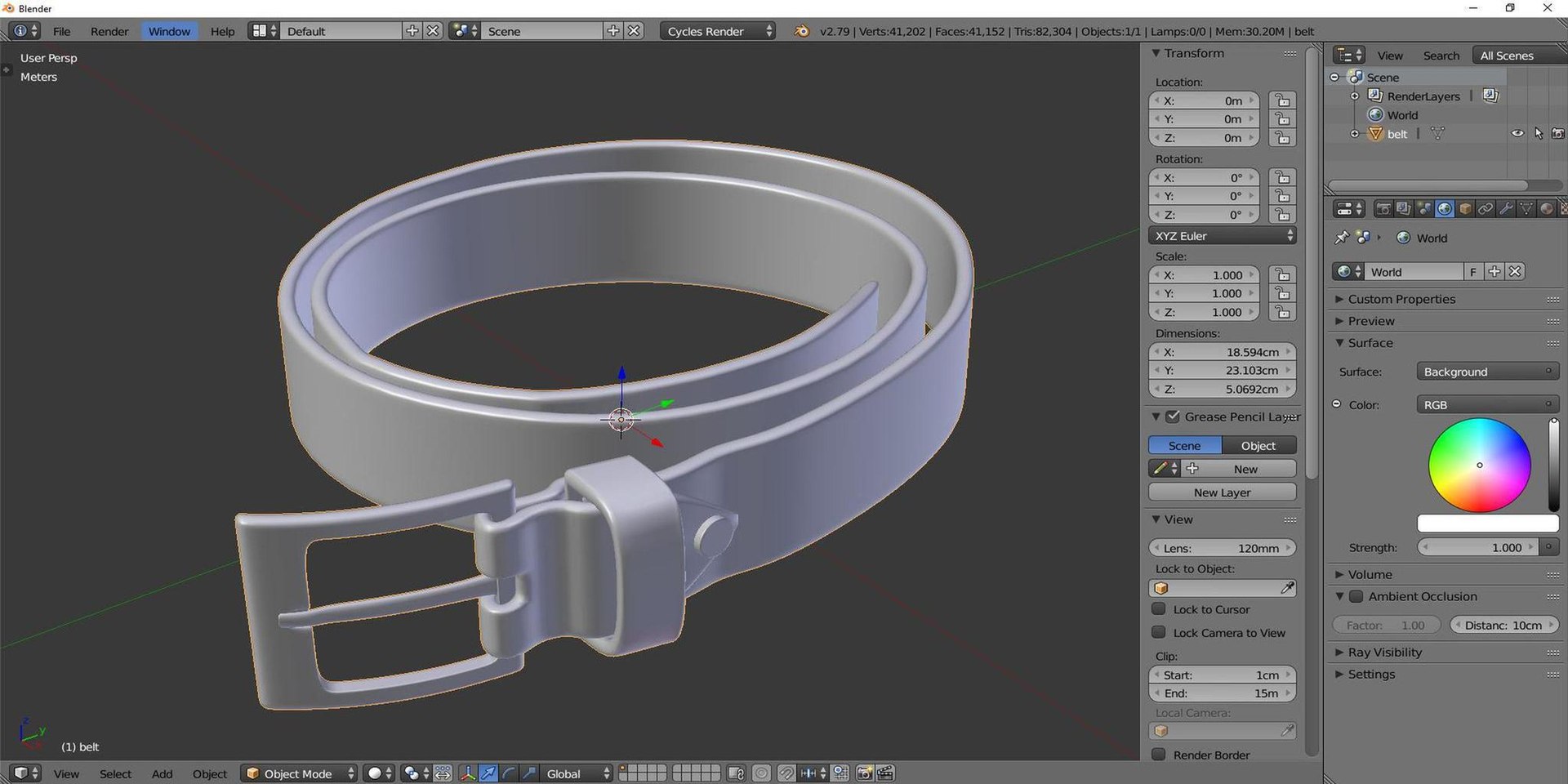The width and height of the screenshot is (1568, 784).
Task: Click the pin icon in World properties
Action: 1341,238
